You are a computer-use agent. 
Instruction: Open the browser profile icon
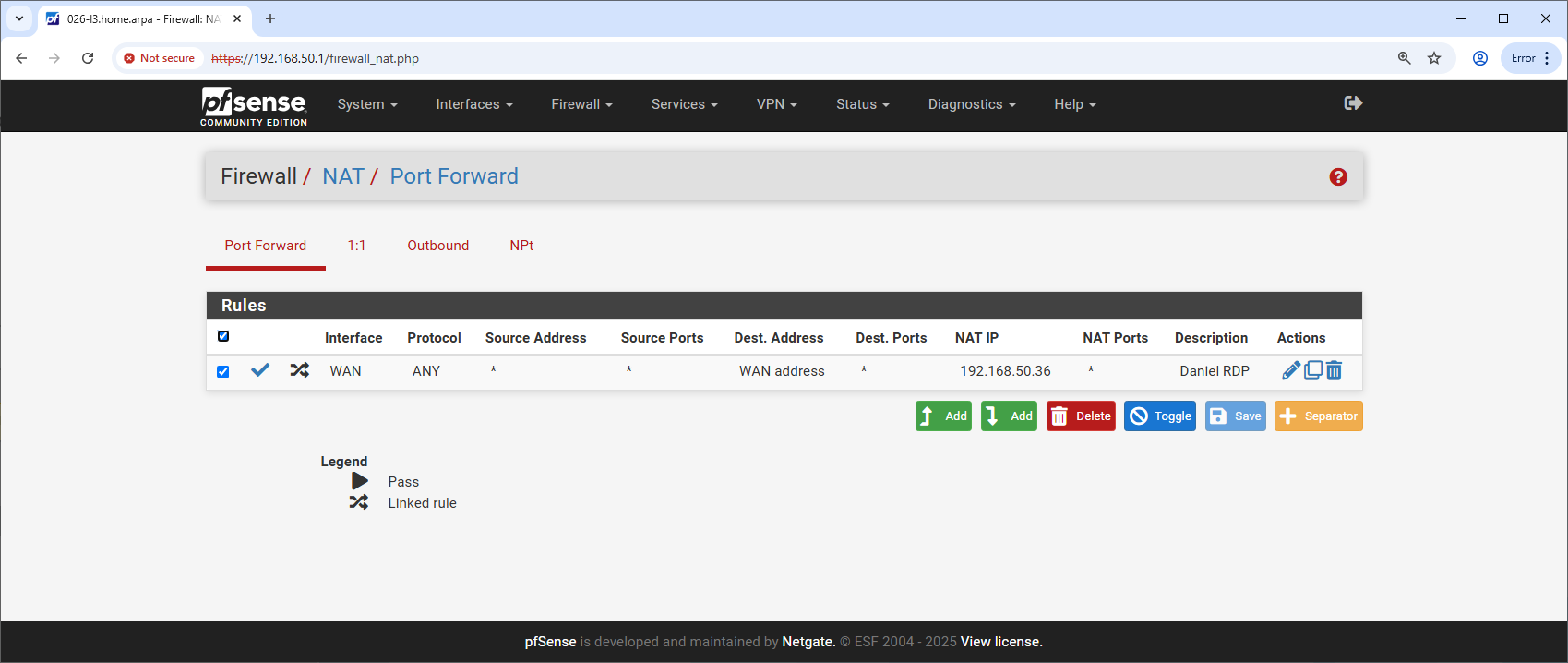click(1480, 58)
